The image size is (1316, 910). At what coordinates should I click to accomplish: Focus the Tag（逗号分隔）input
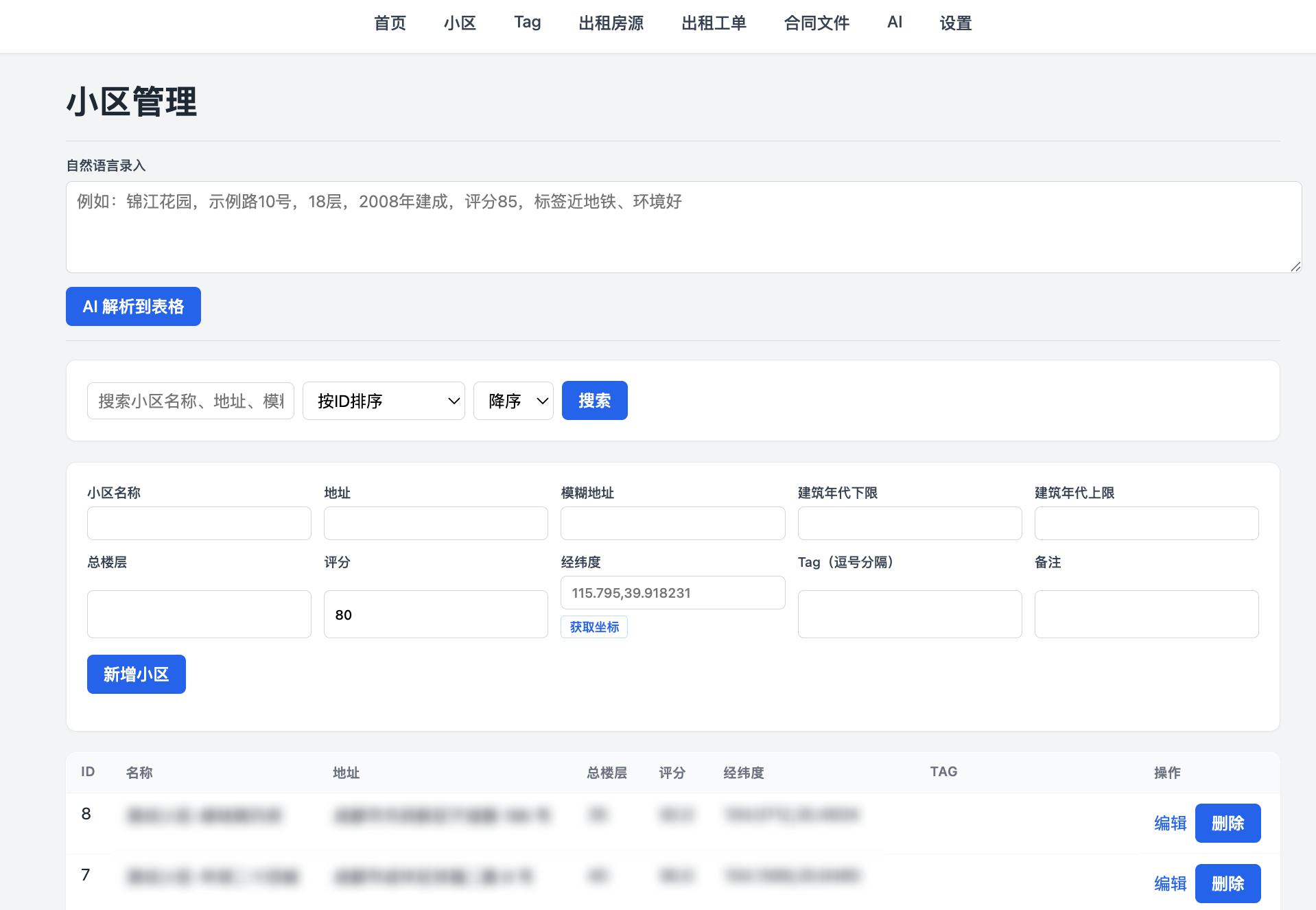point(910,614)
